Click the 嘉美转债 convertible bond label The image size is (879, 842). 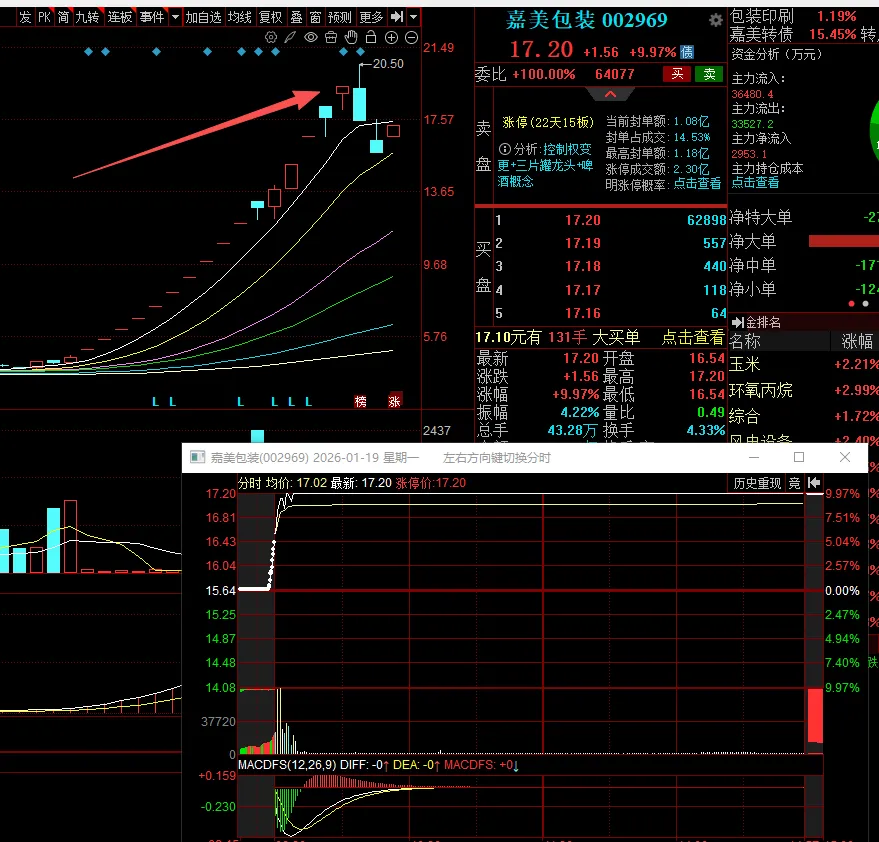pos(762,35)
